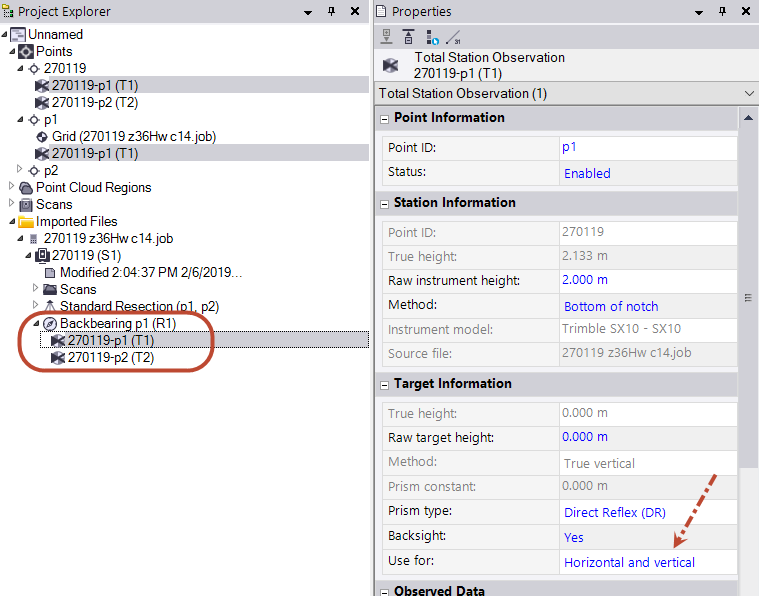759x596 pixels.
Task: Click the first Properties toolbar icon
Action: coord(386,37)
